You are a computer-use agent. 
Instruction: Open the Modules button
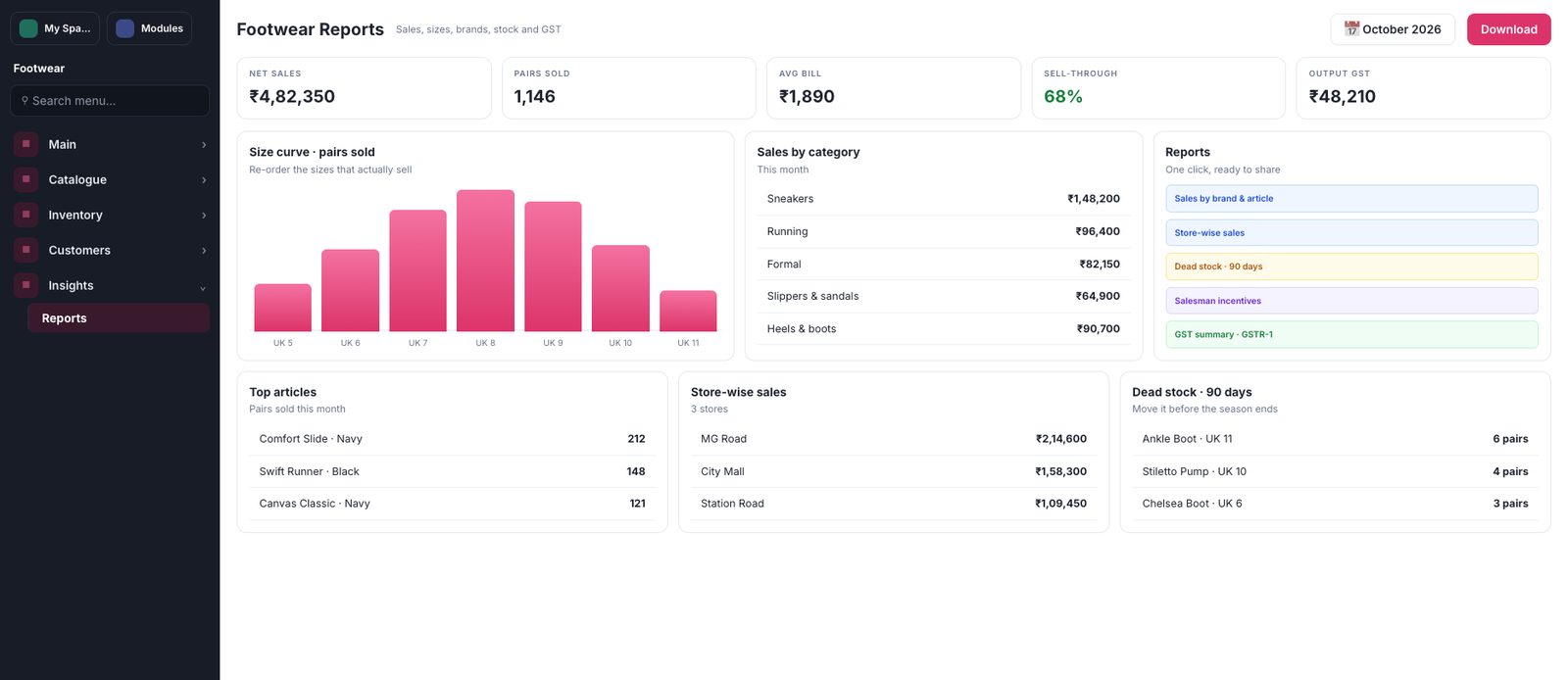(149, 28)
